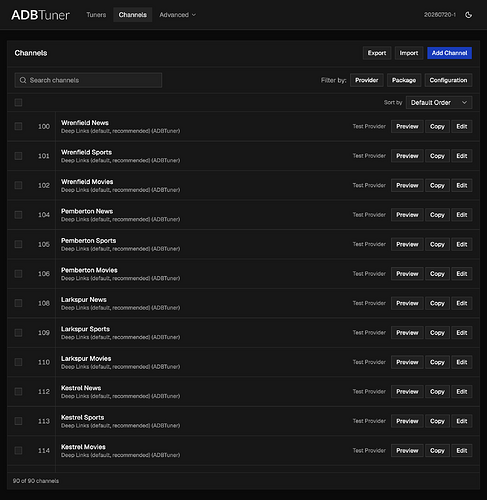487x500 pixels.
Task: Filter channels by Provider
Action: [x=367, y=80]
